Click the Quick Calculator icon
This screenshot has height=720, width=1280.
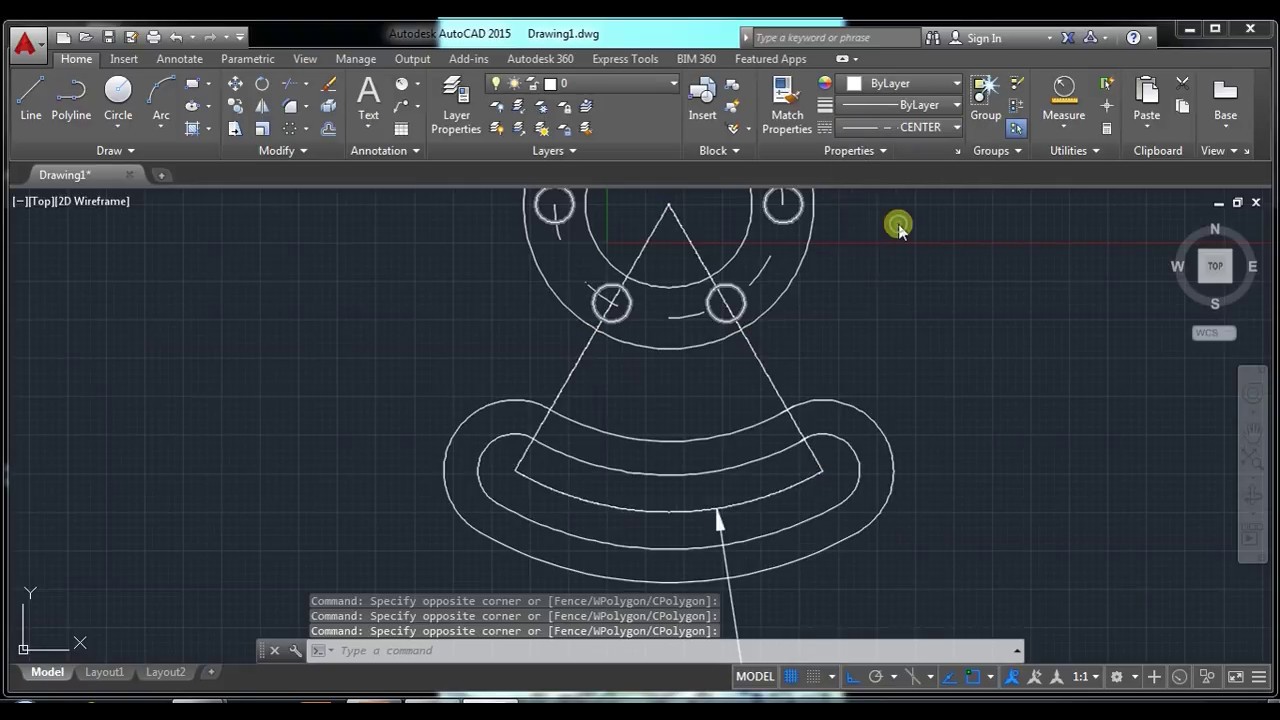click(1106, 128)
